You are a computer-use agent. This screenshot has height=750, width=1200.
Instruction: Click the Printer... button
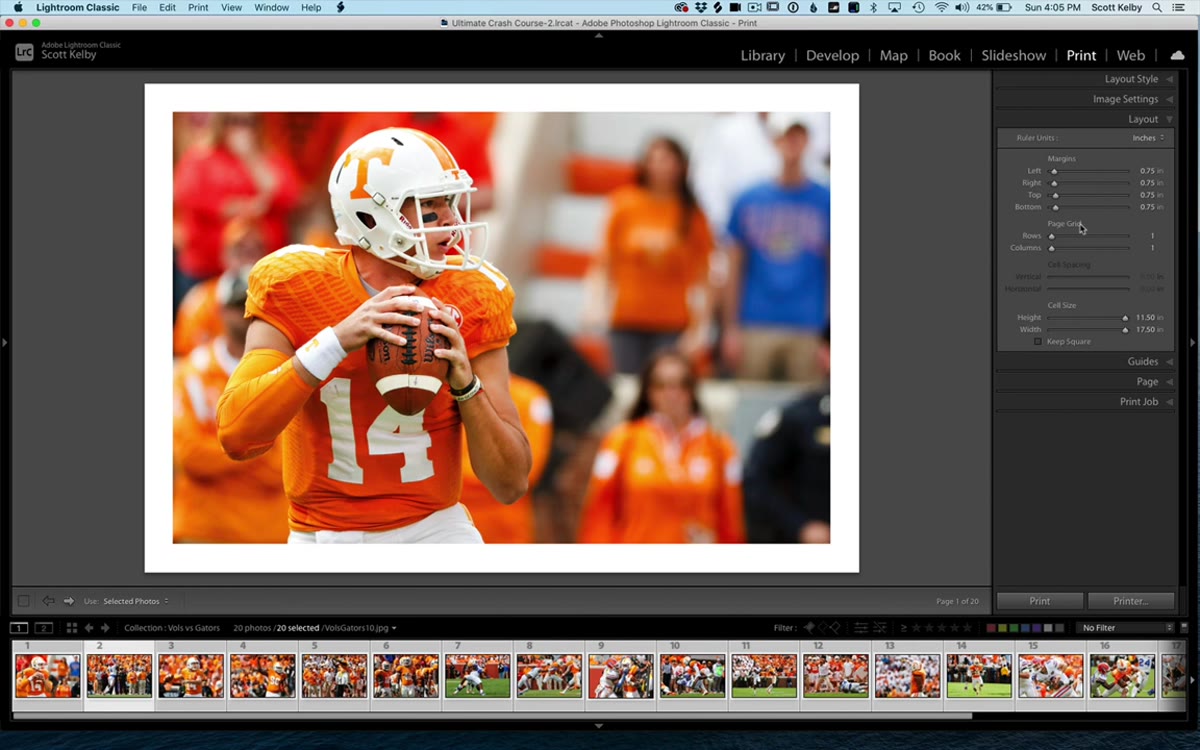pyautogui.click(x=1131, y=601)
